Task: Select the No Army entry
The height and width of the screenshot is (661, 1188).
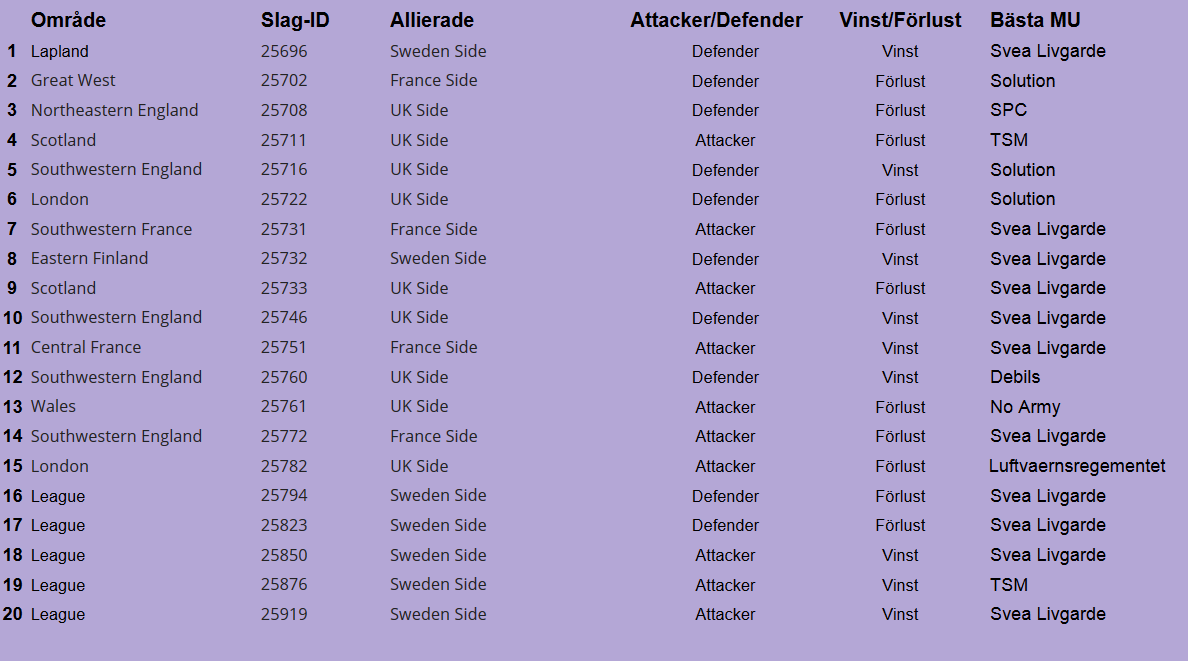Action: 1025,407
